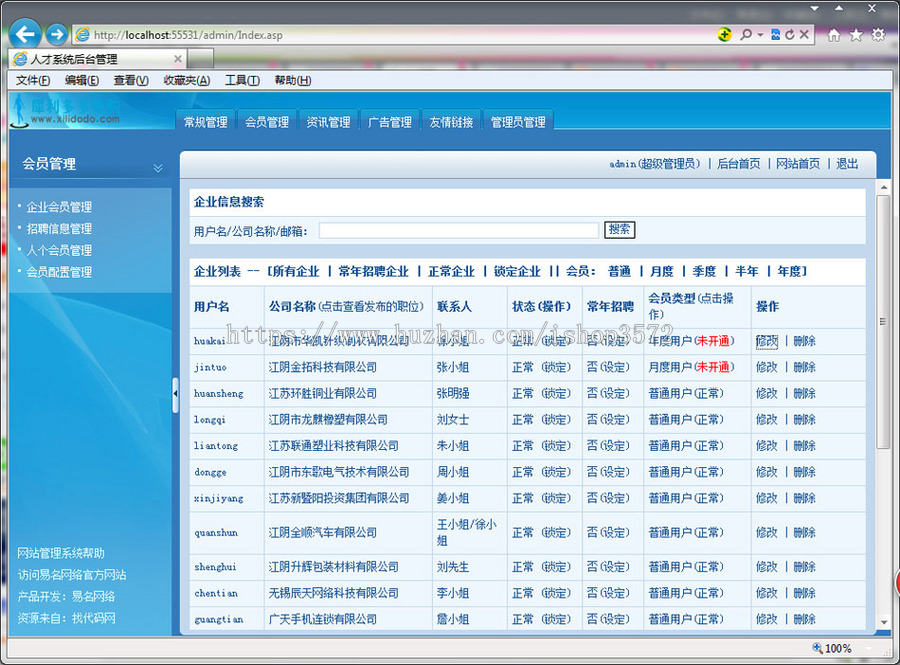Open the search dropdown arrow in address bar
Image resolution: width=900 pixels, height=665 pixels.
click(760, 35)
